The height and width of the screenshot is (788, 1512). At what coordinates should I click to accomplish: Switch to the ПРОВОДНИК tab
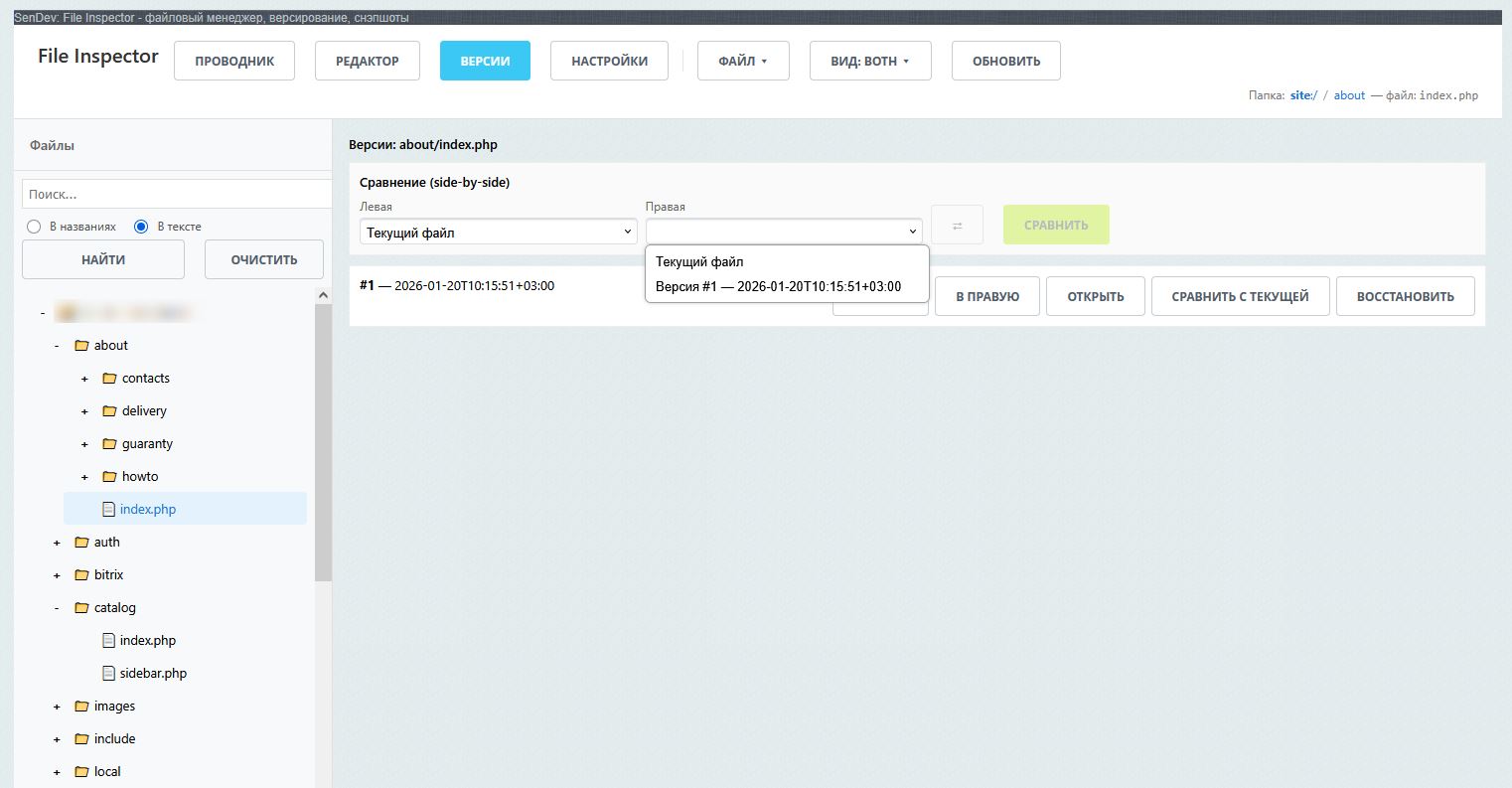(x=233, y=61)
